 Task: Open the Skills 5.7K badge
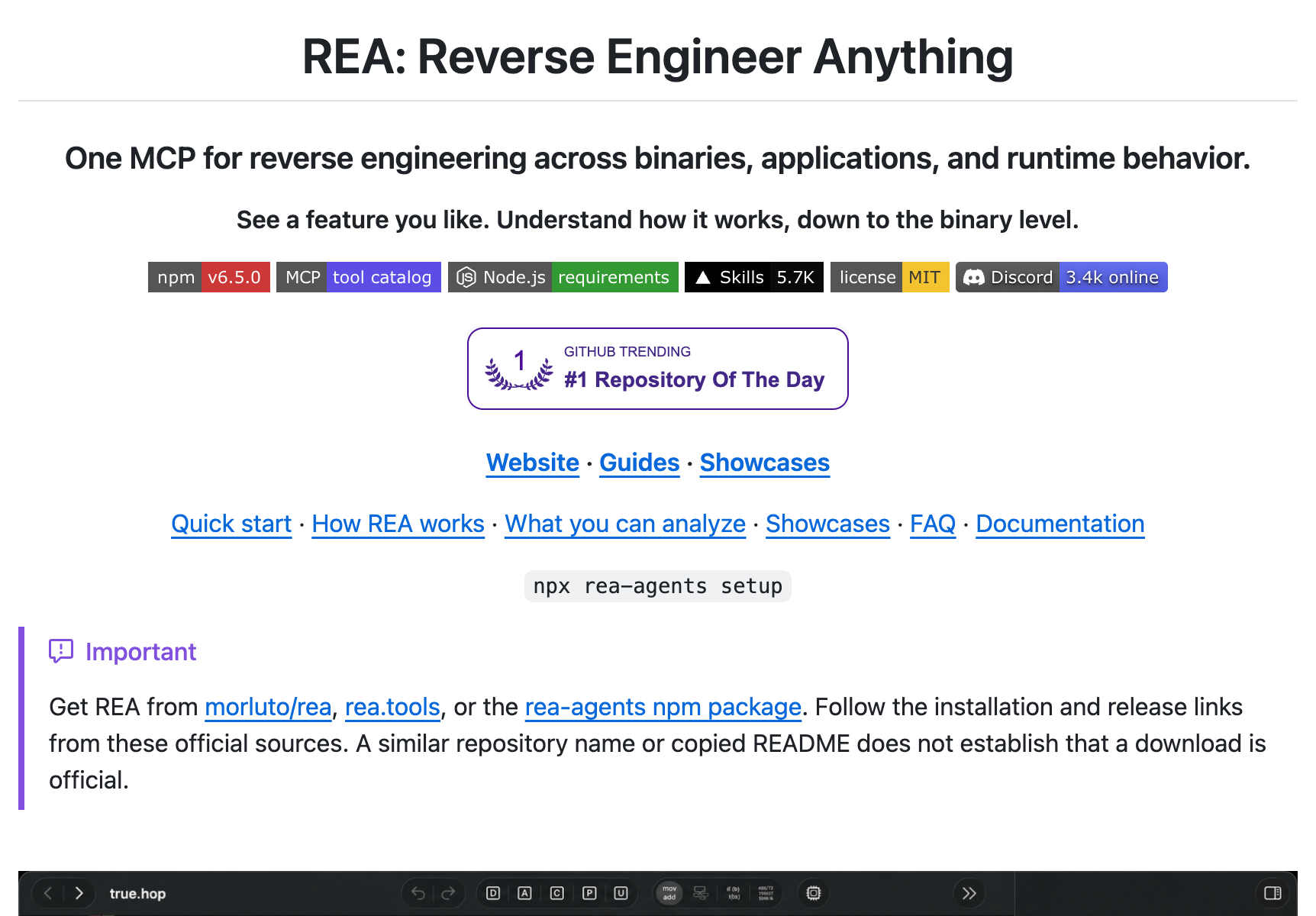754,277
